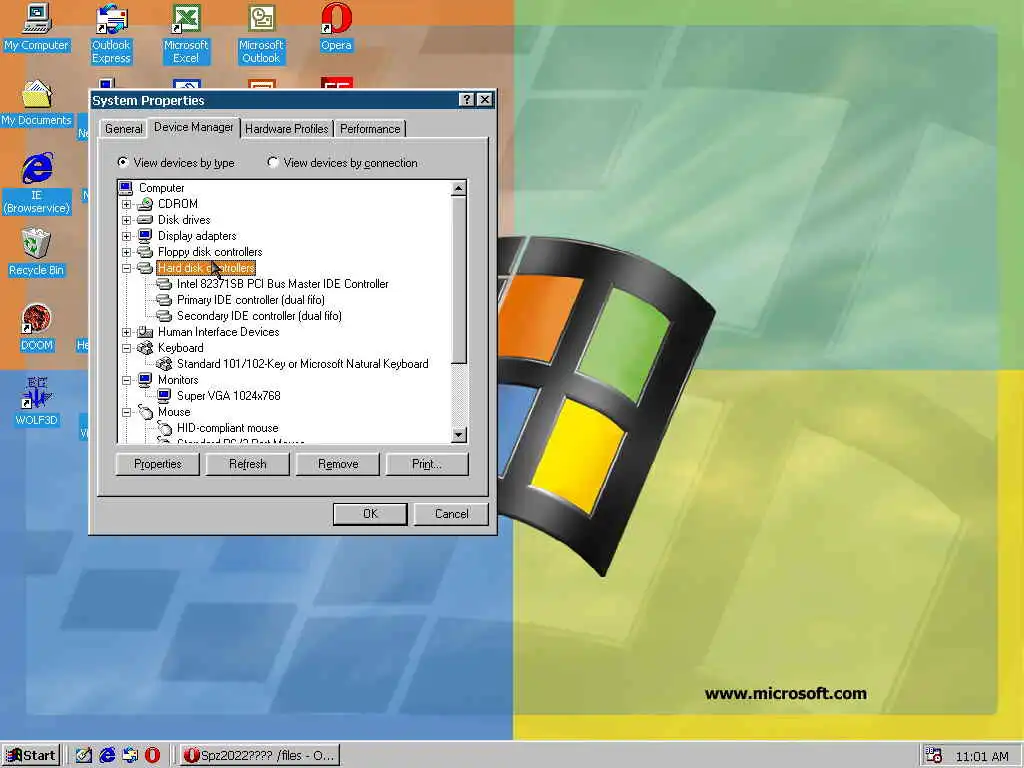Expand the Disk drives node
1024x768 pixels.
[127, 220]
